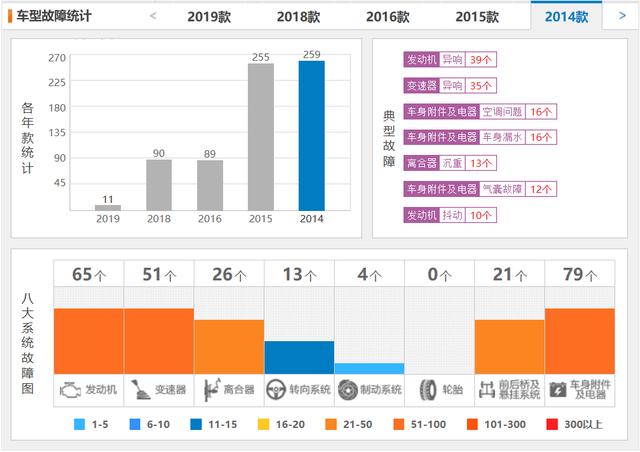Click the 0个 count header for tires
The image size is (640, 452).
[x=440, y=274]
